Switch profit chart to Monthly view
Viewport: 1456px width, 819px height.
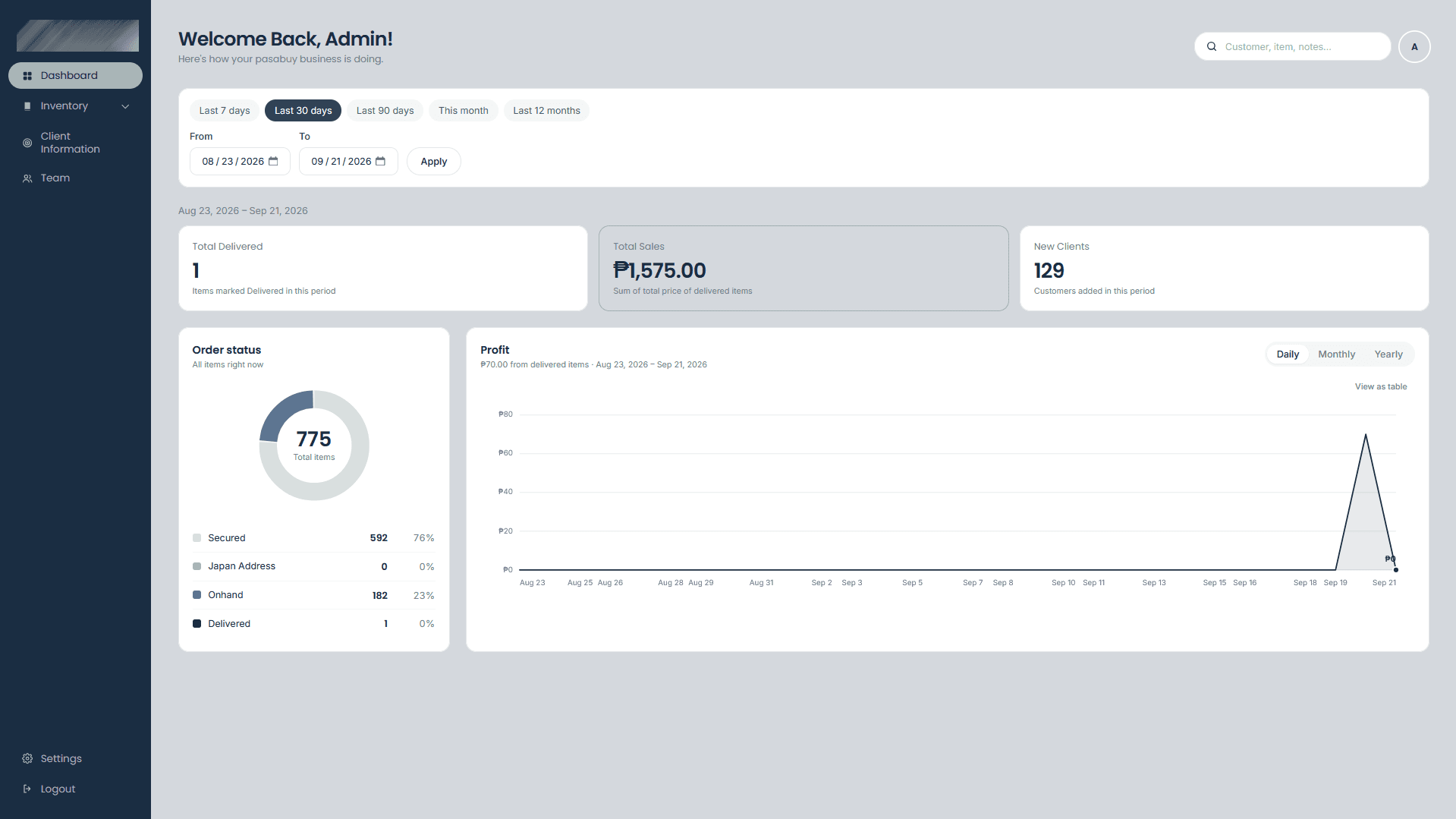[1336, 354]
